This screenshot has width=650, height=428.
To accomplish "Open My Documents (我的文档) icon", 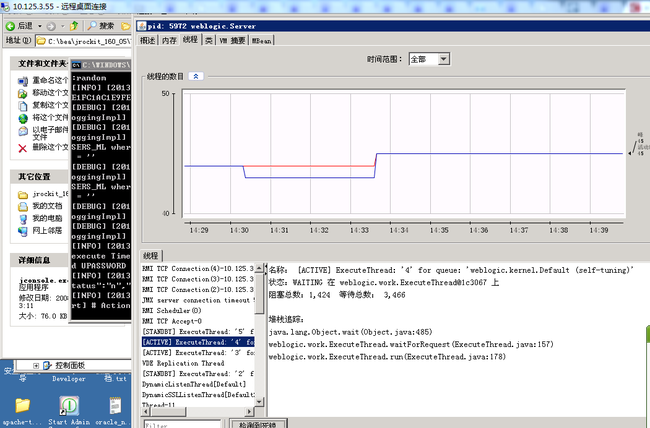I will (x=23, y=207).
